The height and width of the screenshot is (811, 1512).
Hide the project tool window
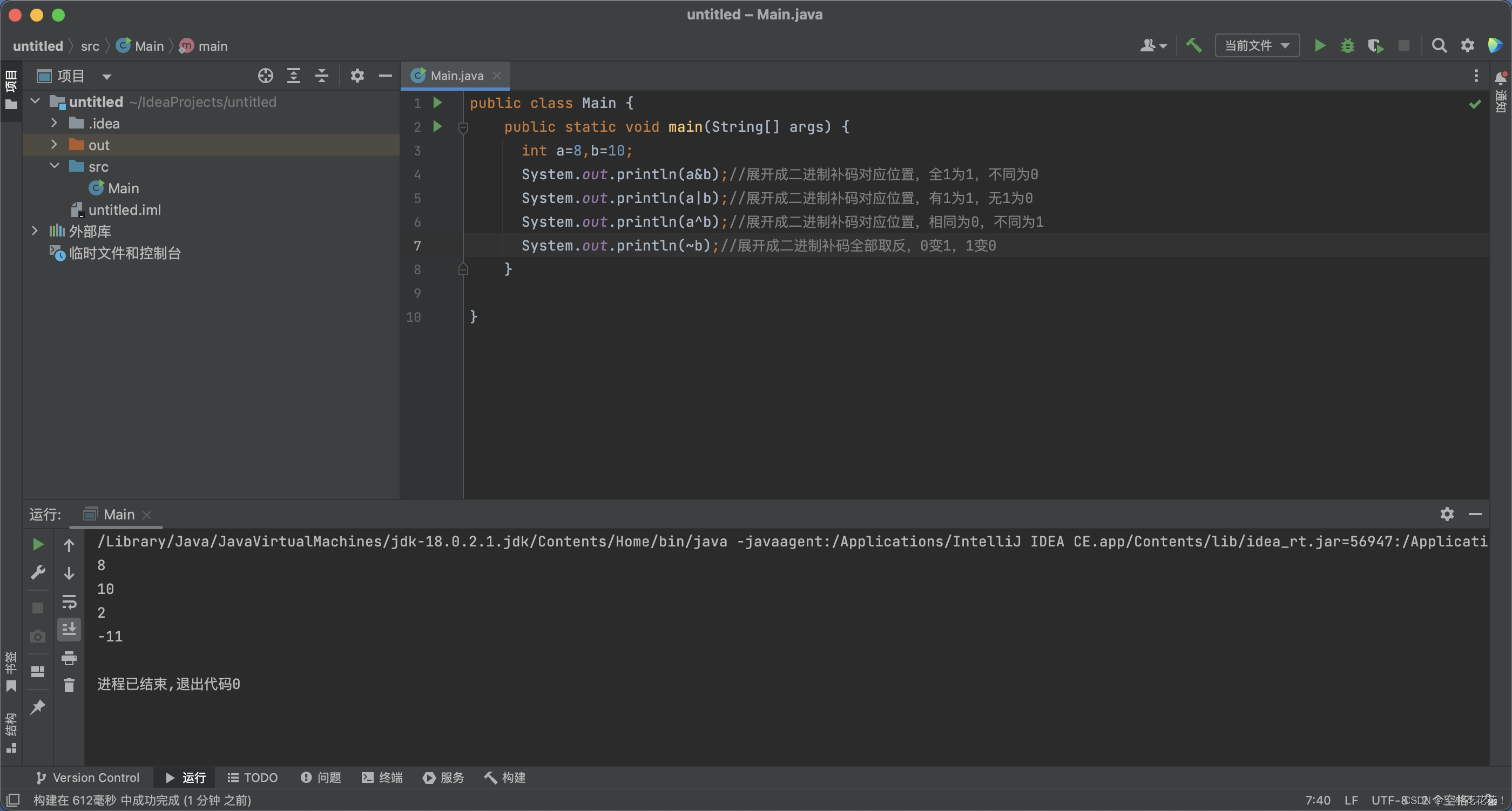point(385,76)
